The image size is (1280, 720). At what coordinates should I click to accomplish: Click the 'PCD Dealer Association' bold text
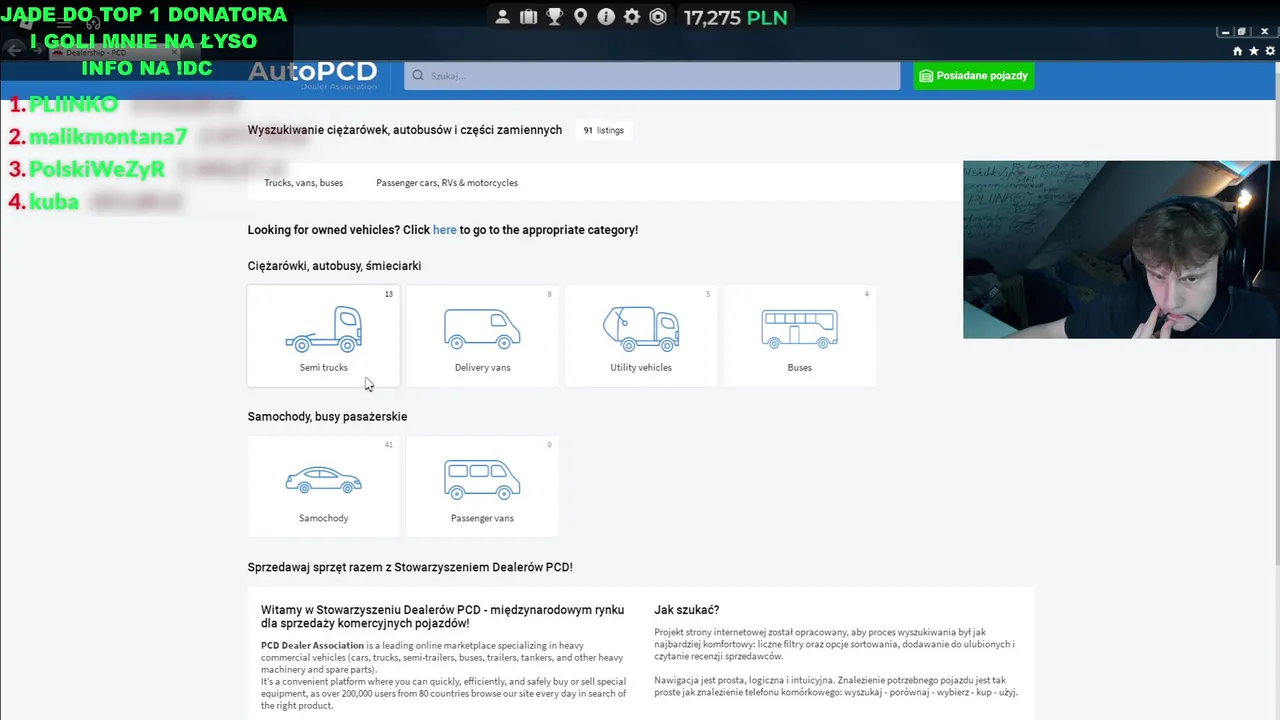pos(313,646)
